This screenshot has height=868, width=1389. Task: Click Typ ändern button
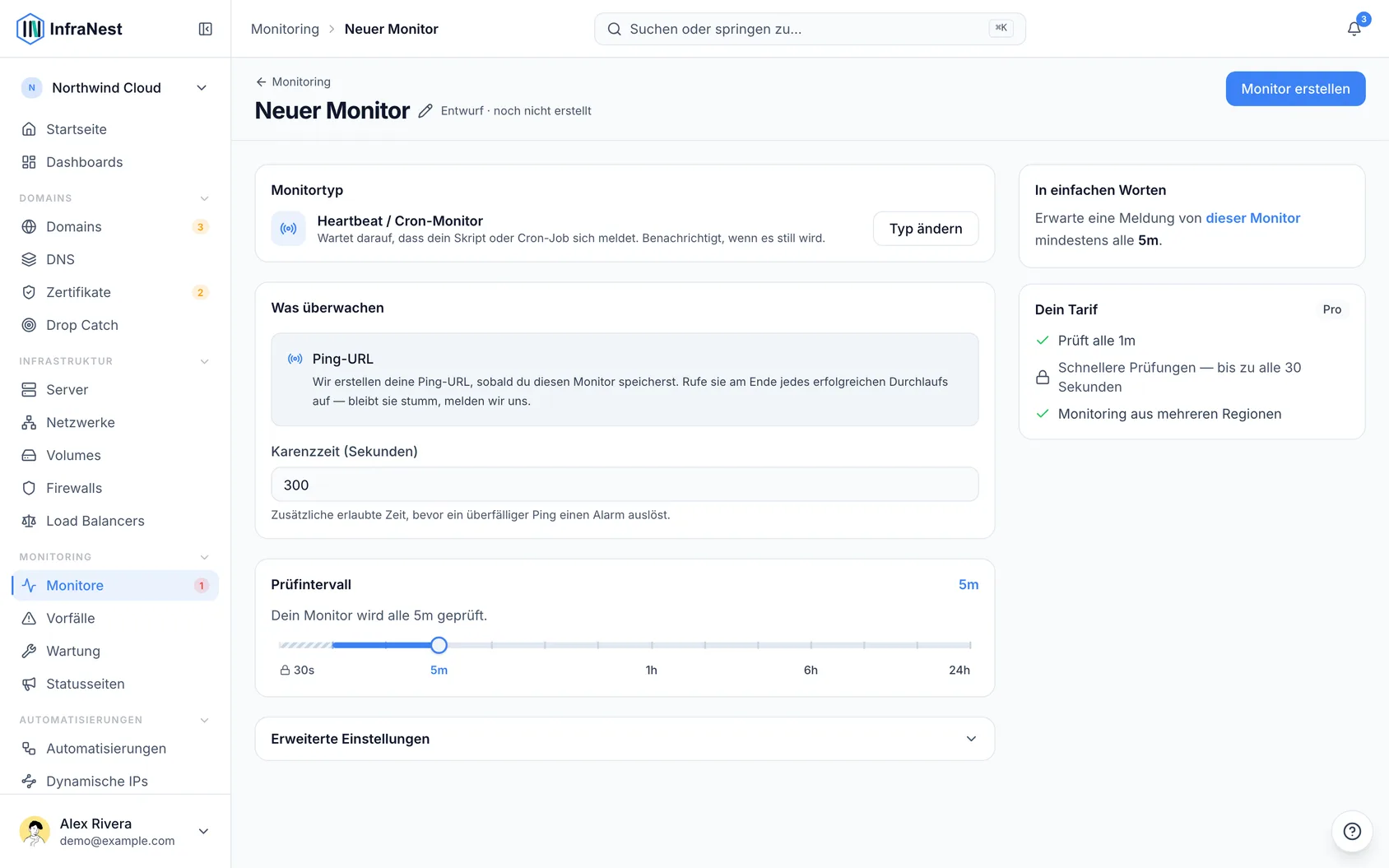[926, 229]
